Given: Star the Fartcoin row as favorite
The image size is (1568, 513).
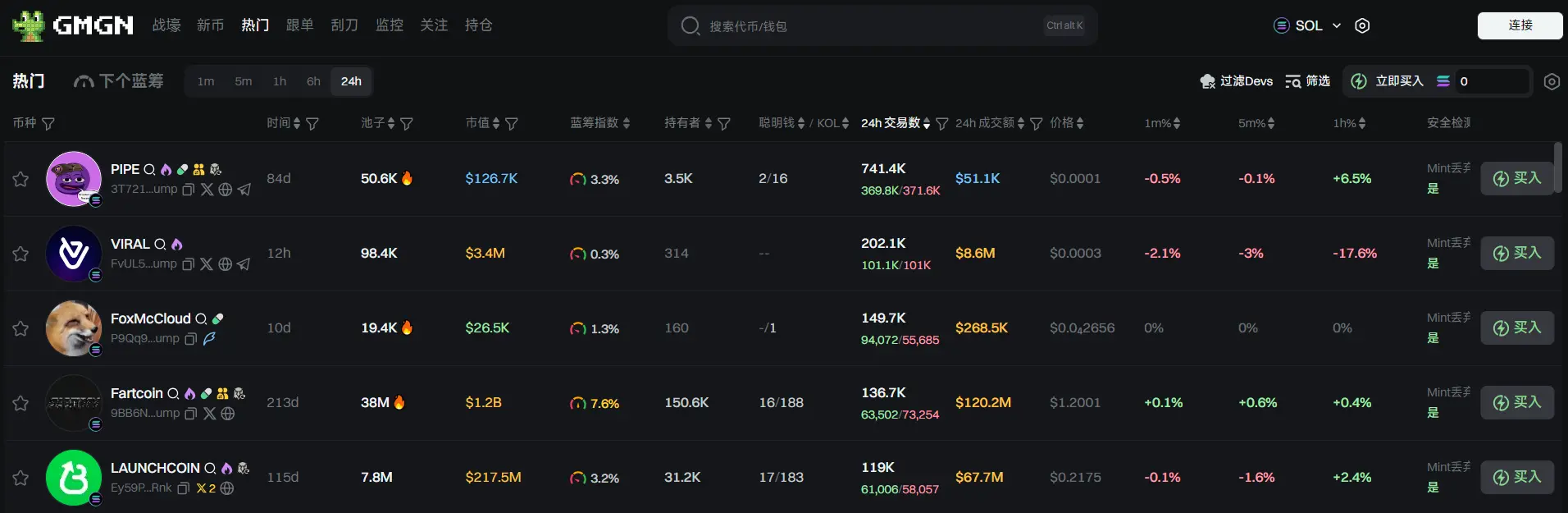Looking at the screenshot, I should click(x=21, y=403).
